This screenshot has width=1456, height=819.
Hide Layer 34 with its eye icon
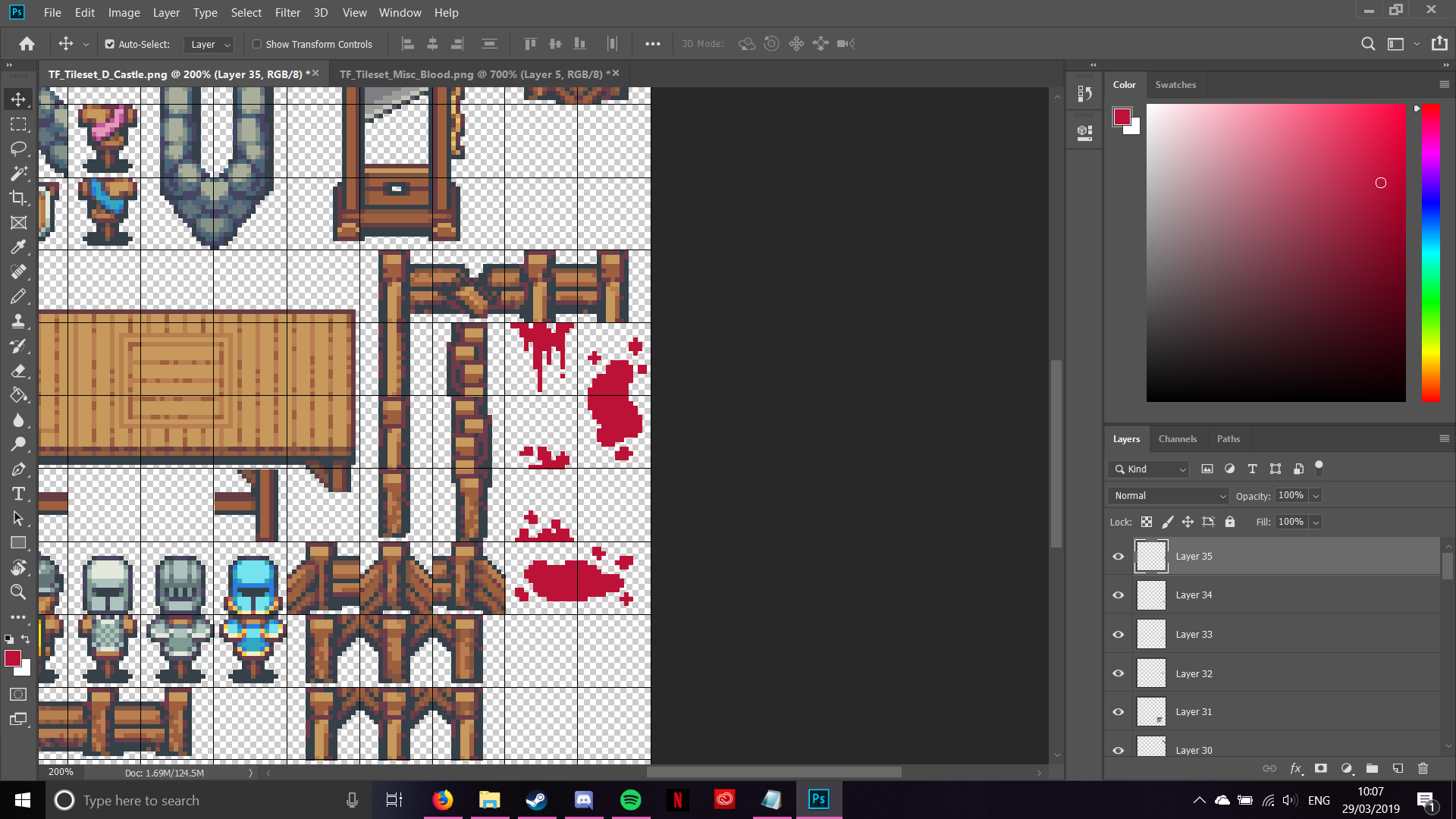(x=1118, y=595)
